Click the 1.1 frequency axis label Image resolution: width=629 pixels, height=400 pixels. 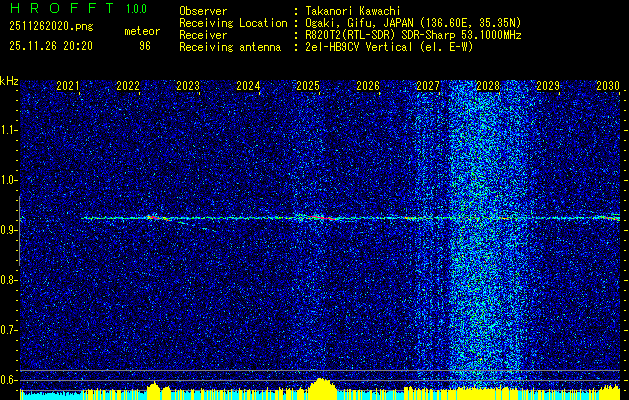7,130
